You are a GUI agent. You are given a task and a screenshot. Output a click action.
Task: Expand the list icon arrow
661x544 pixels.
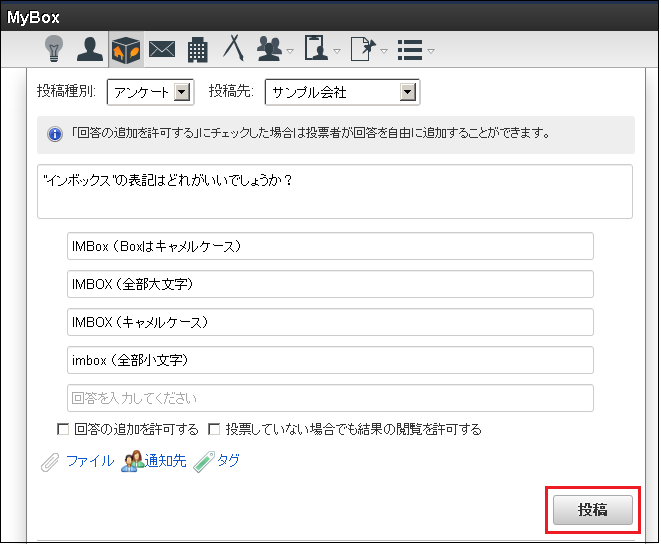click(x=431, y=51)
